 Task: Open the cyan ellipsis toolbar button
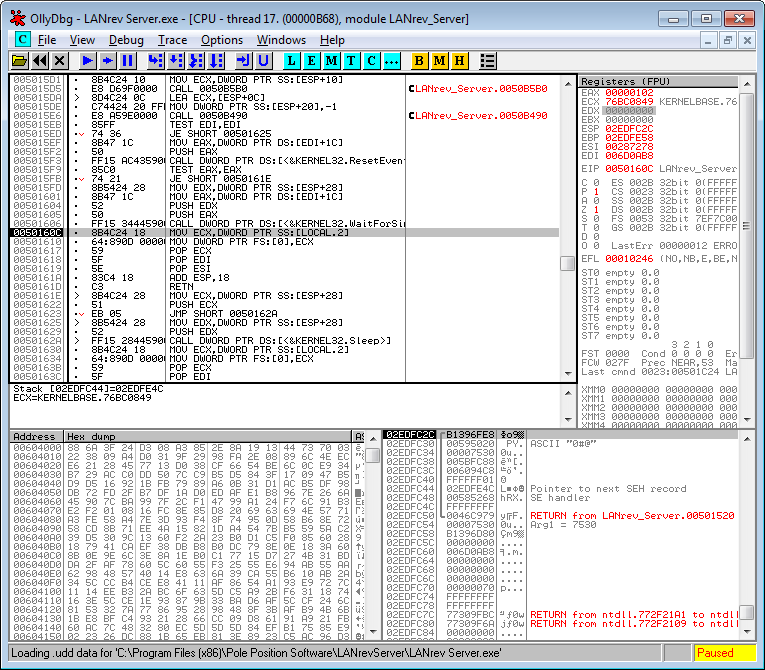tap(391, 61)
